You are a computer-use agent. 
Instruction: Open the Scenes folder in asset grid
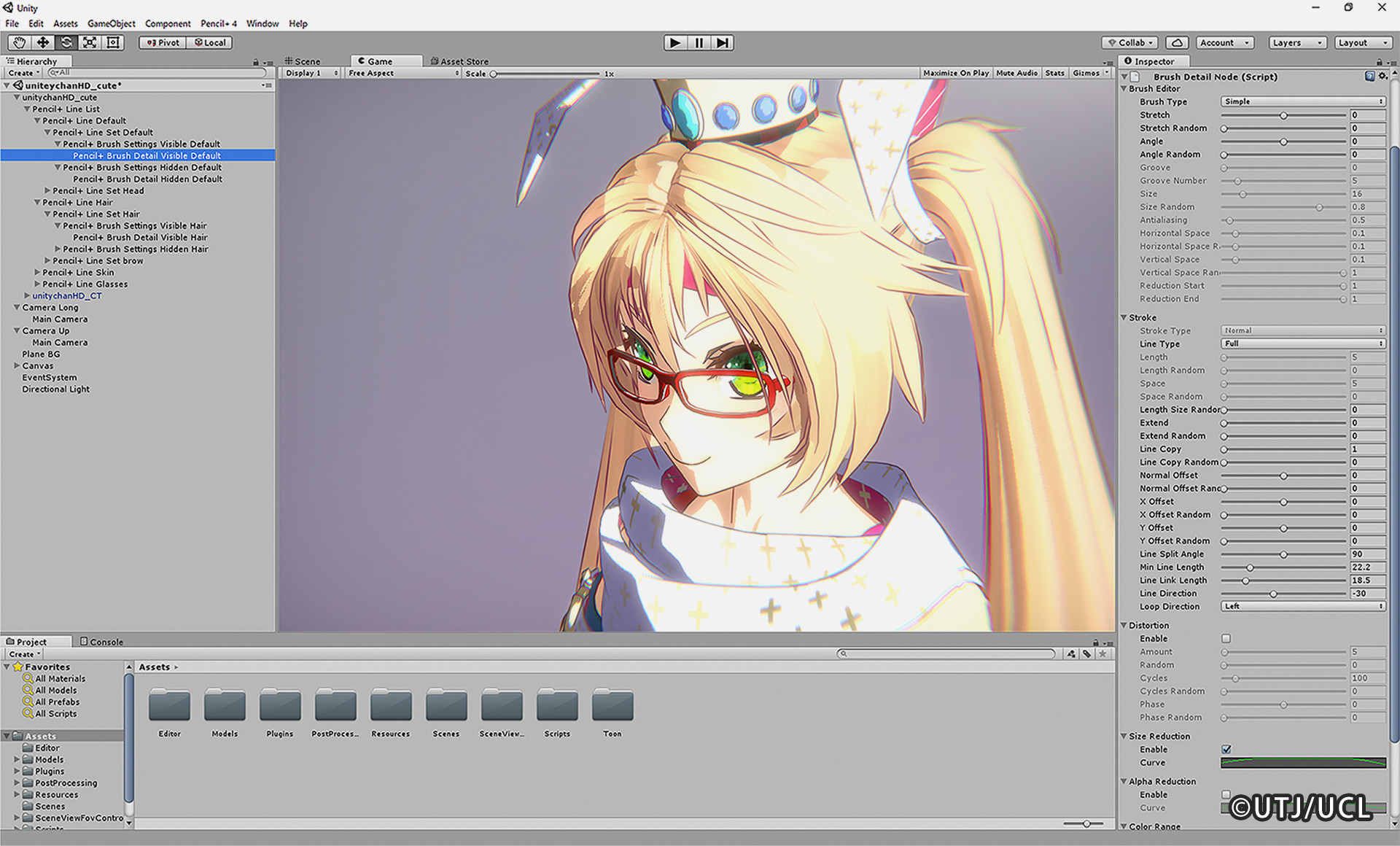pos(446,705)
